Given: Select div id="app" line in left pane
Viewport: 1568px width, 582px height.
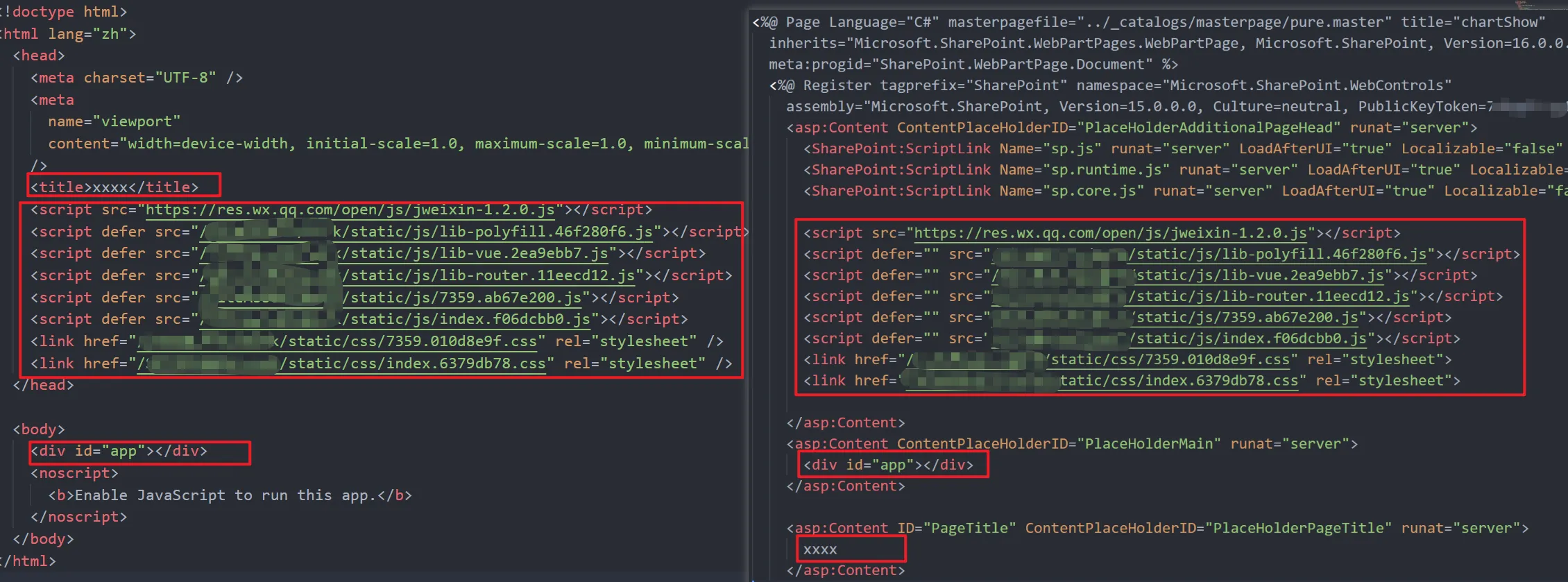Looking at the screenshot, I should [119, 451].
